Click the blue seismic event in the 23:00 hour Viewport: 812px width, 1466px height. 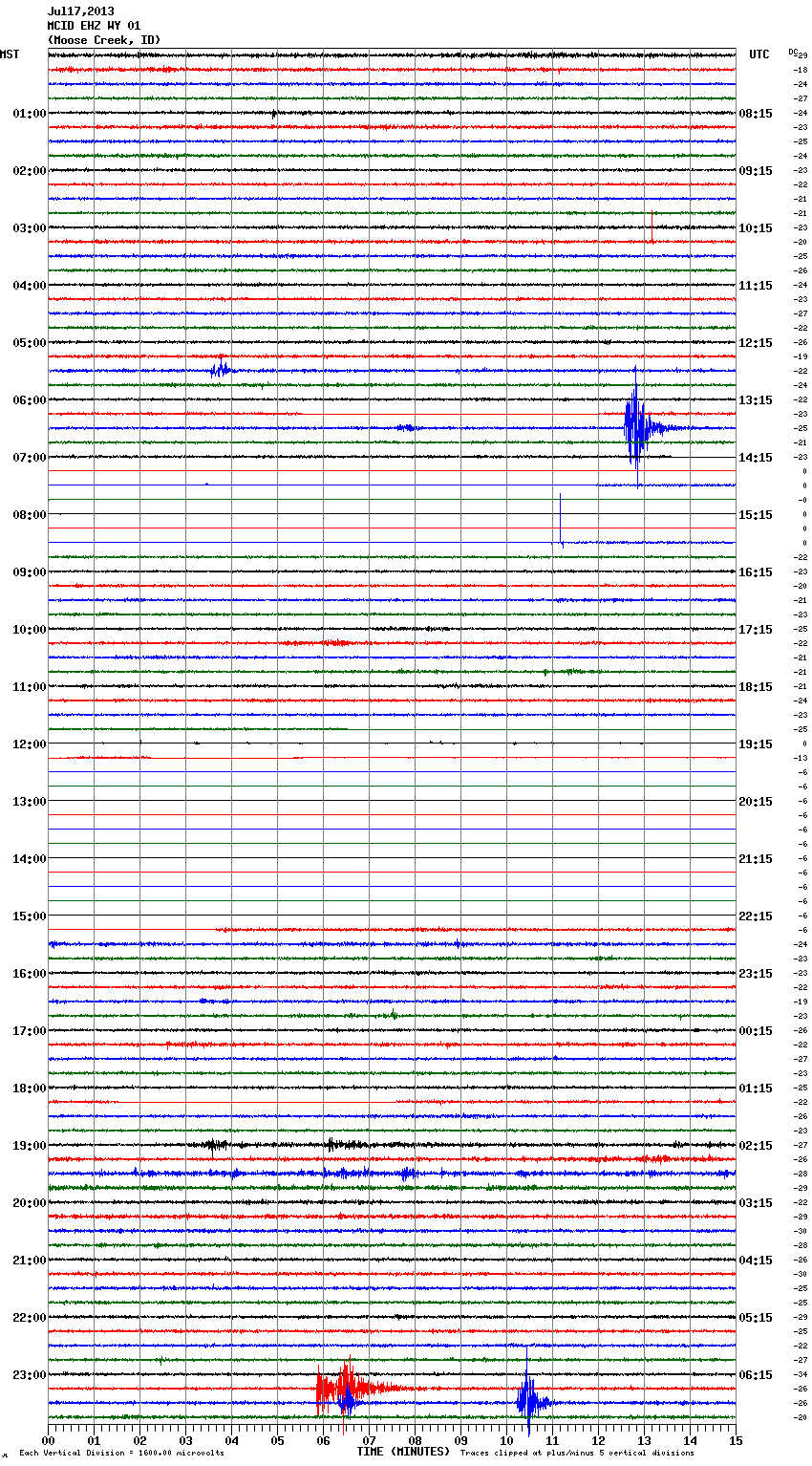coord(528,1401)
